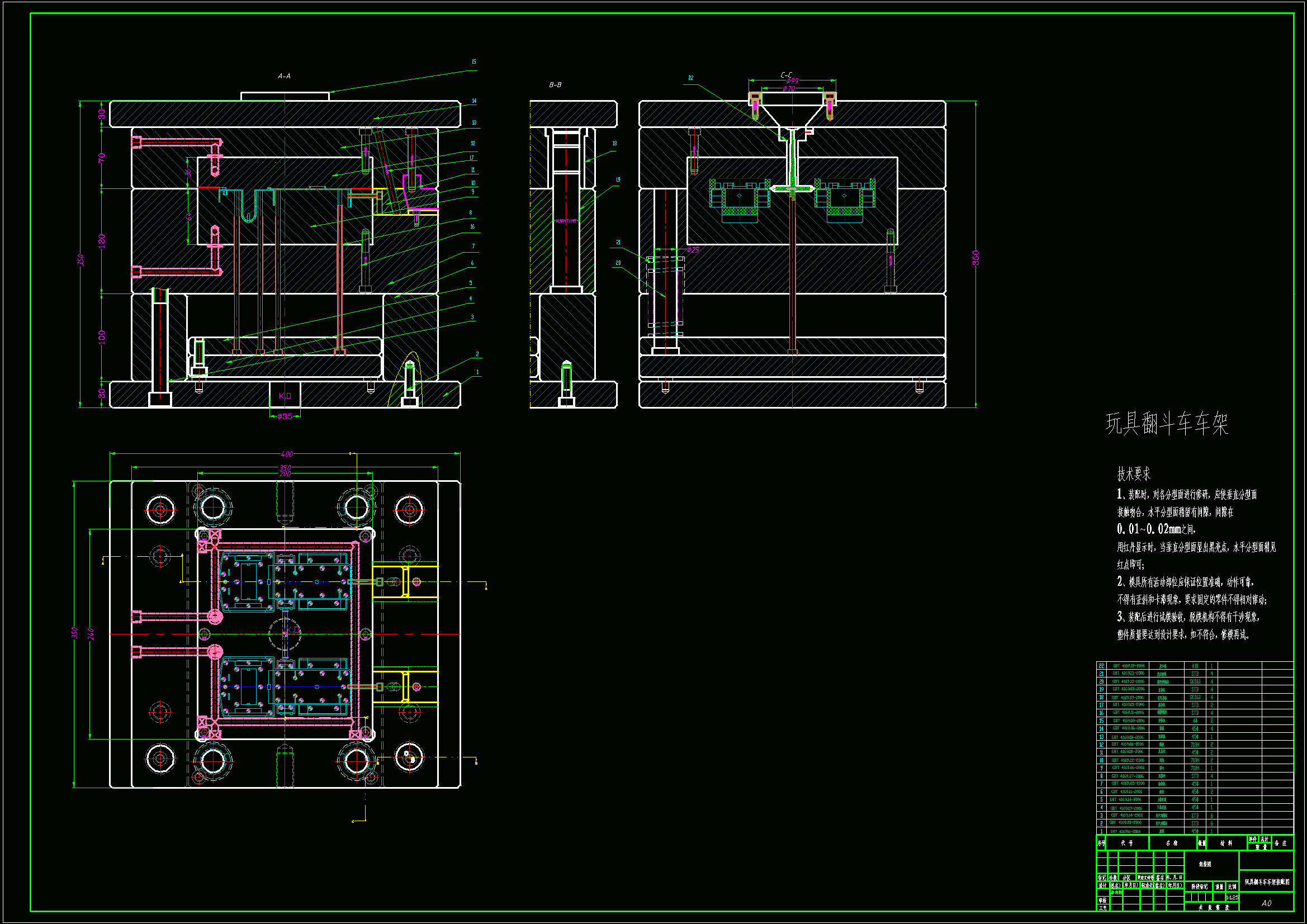
Task: Click the 代号 column header cell
Action: 1127,843
